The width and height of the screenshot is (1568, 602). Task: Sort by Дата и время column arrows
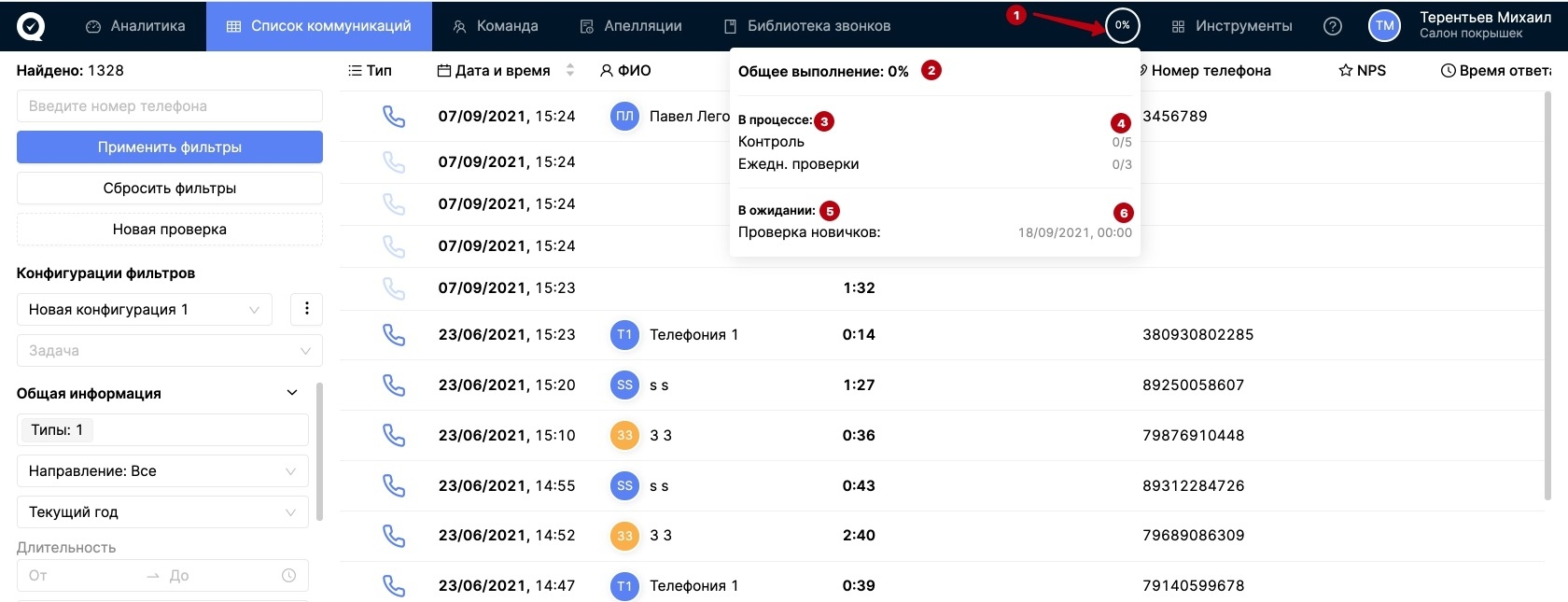coord(570,71)
